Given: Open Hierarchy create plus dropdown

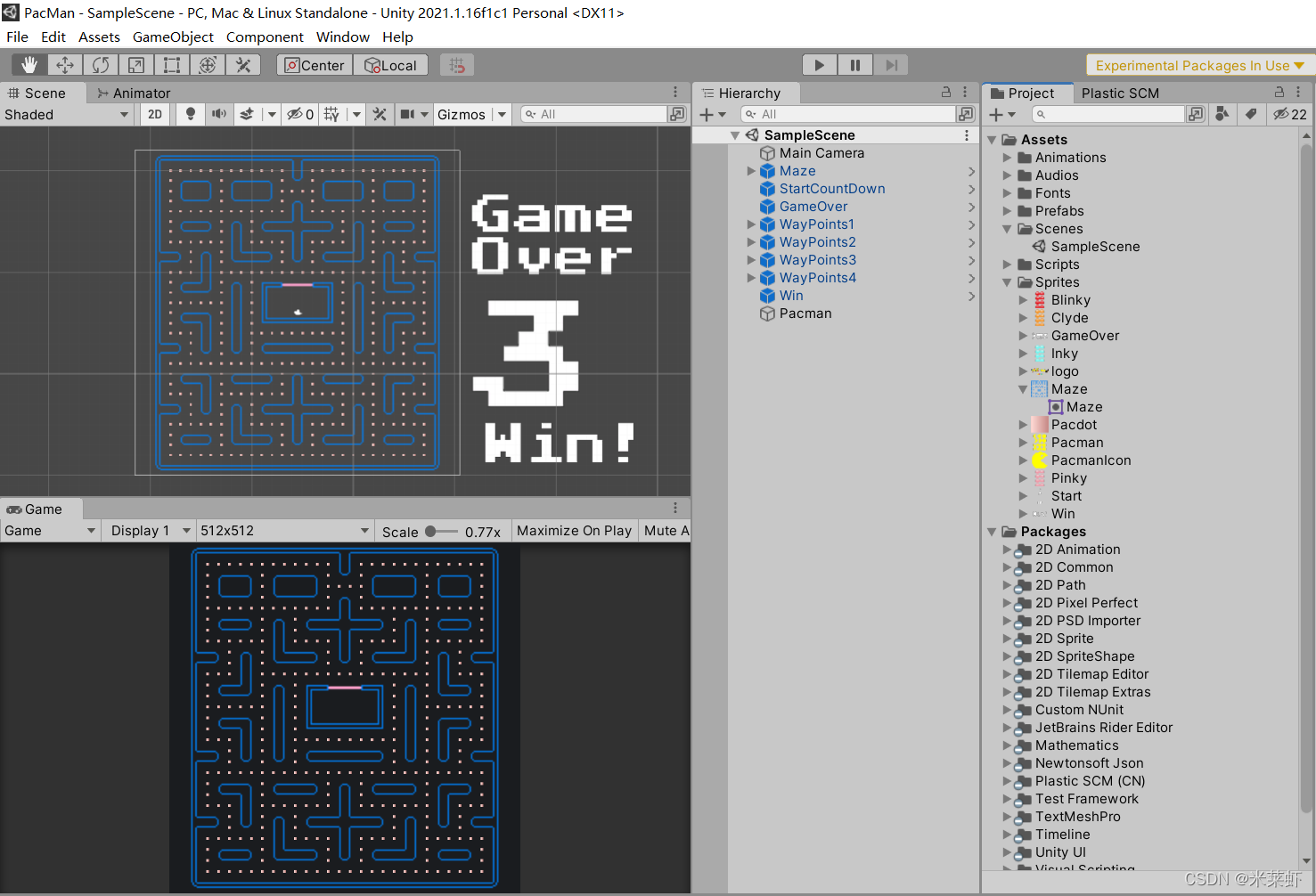Looking at the screenshot, I should coord(713,114).
